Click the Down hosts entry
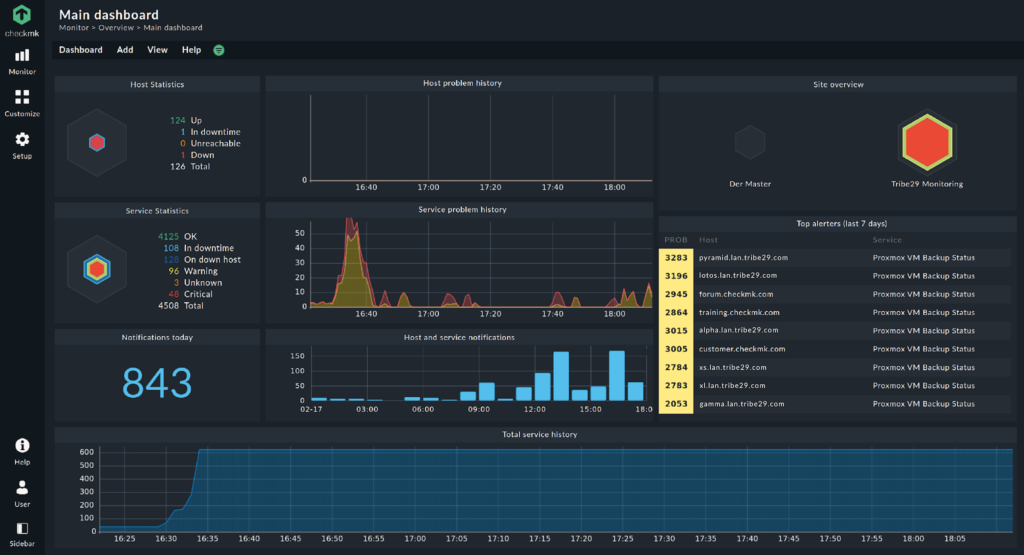This screenshot has height=555, width=1024. point(197,155)
